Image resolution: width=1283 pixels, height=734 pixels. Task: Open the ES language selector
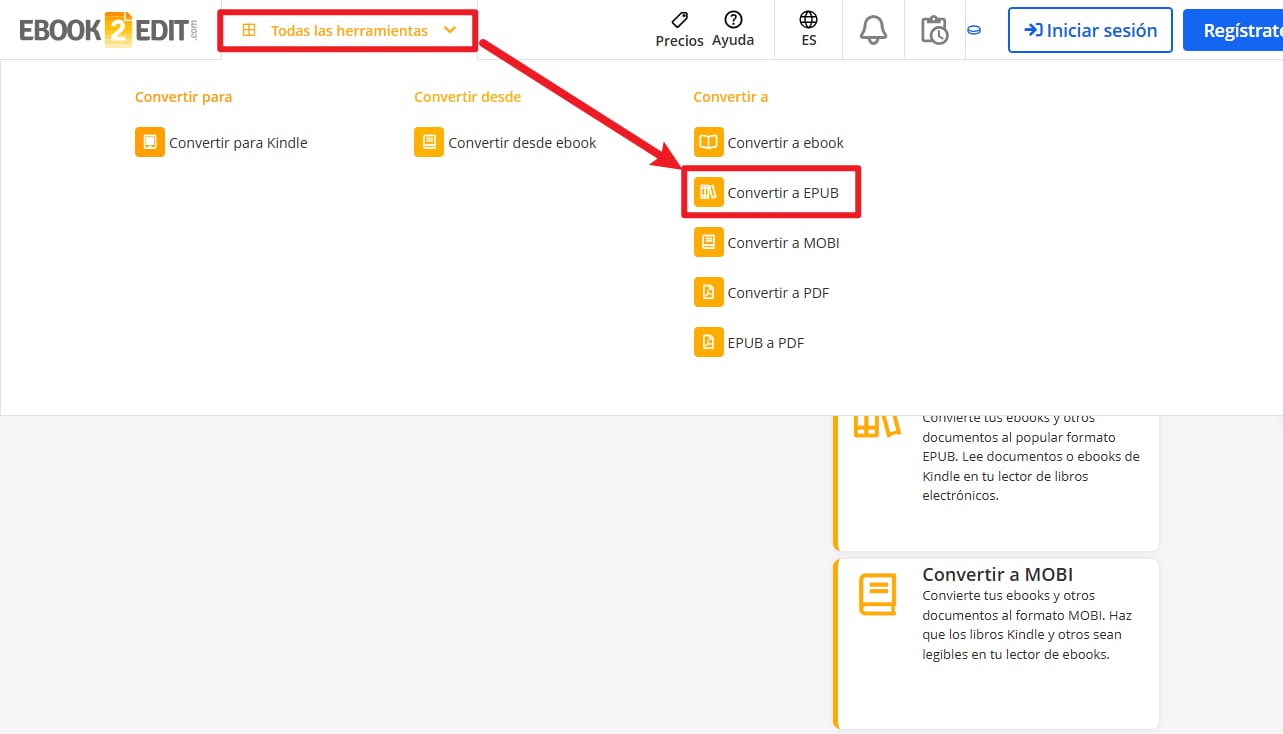(808, 30)
